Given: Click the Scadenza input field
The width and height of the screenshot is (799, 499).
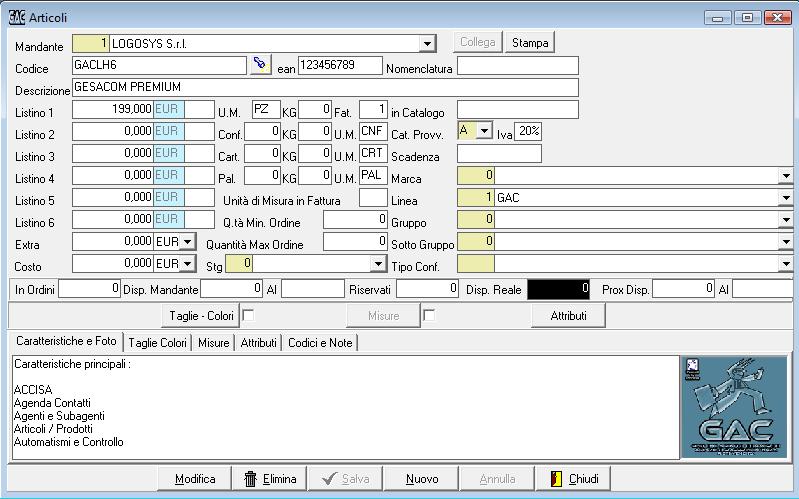Looking at the screenshot, I should (499, 153).
